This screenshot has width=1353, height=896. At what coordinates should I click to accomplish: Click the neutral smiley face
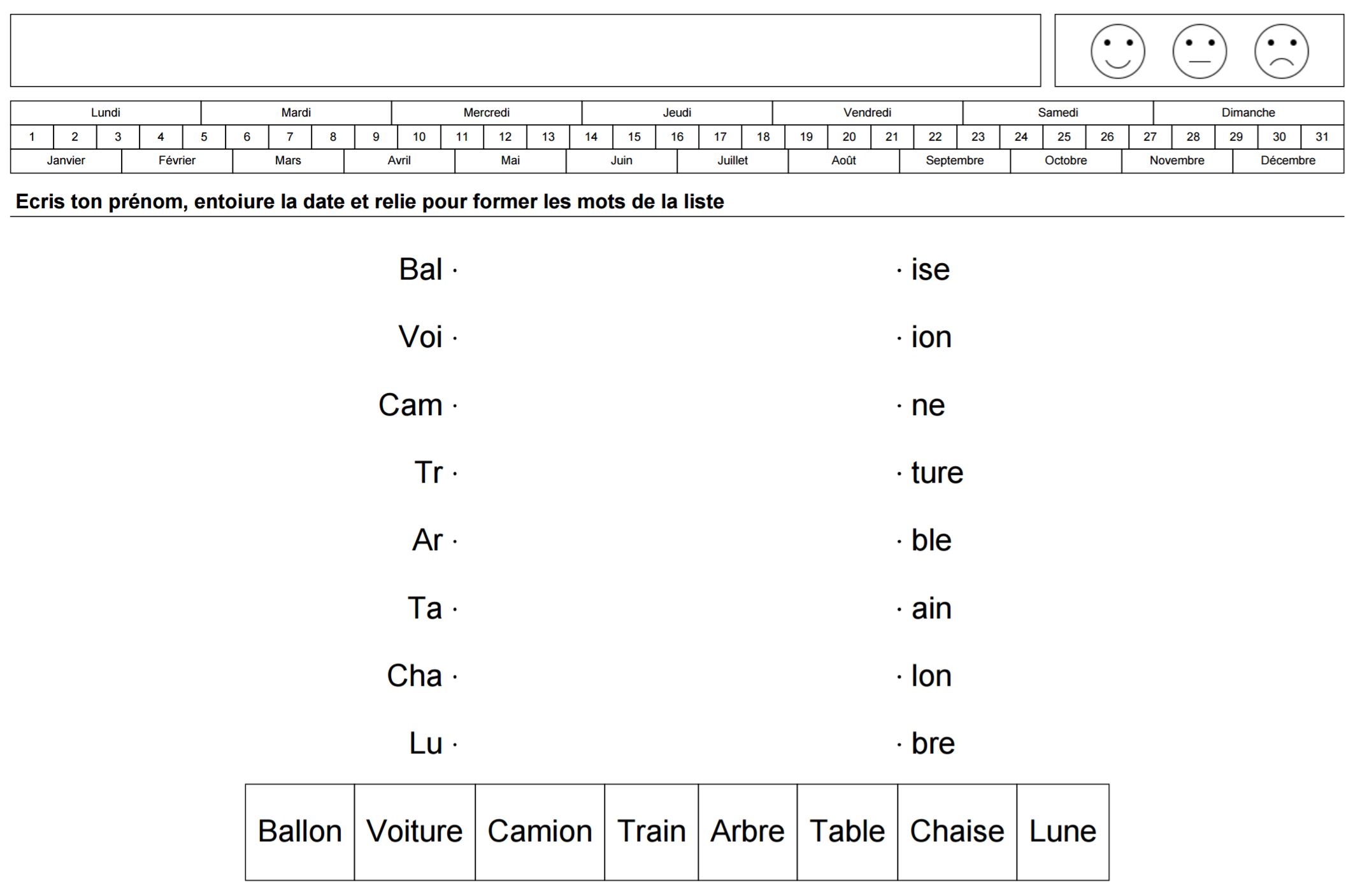(x=1199, y=52)
